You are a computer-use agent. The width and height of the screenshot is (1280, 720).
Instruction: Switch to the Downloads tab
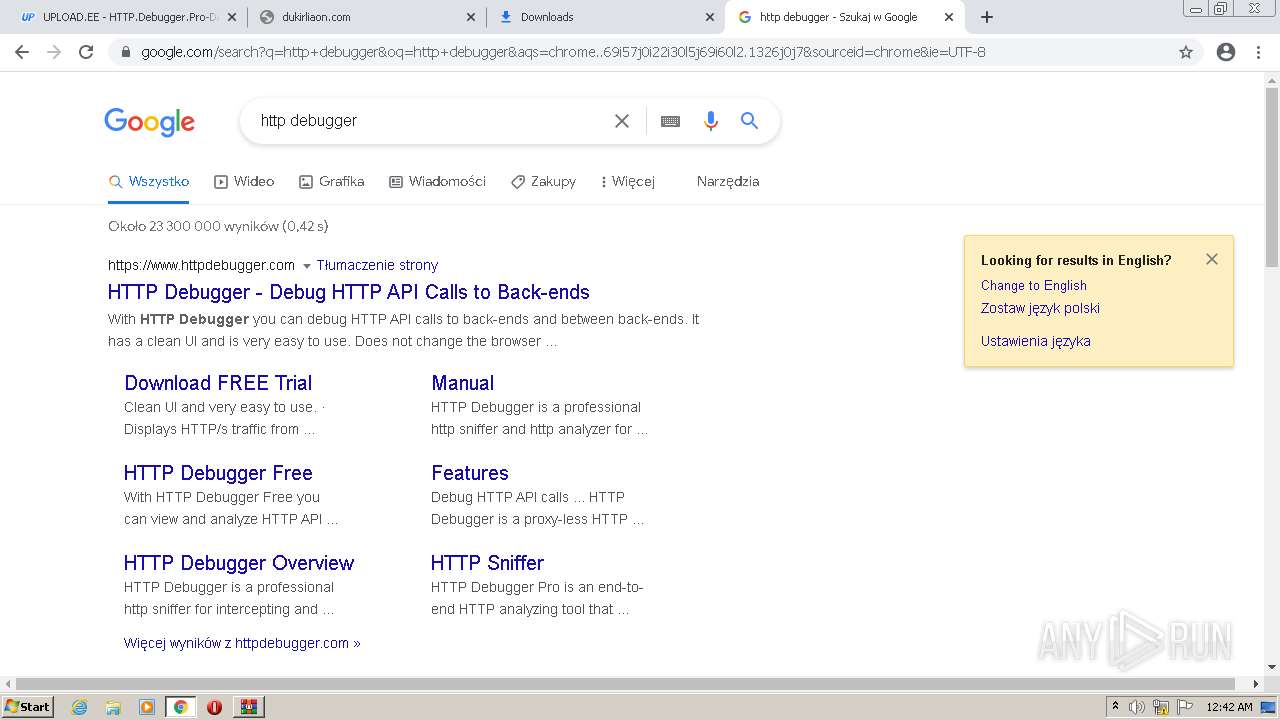tap(607, 17)
